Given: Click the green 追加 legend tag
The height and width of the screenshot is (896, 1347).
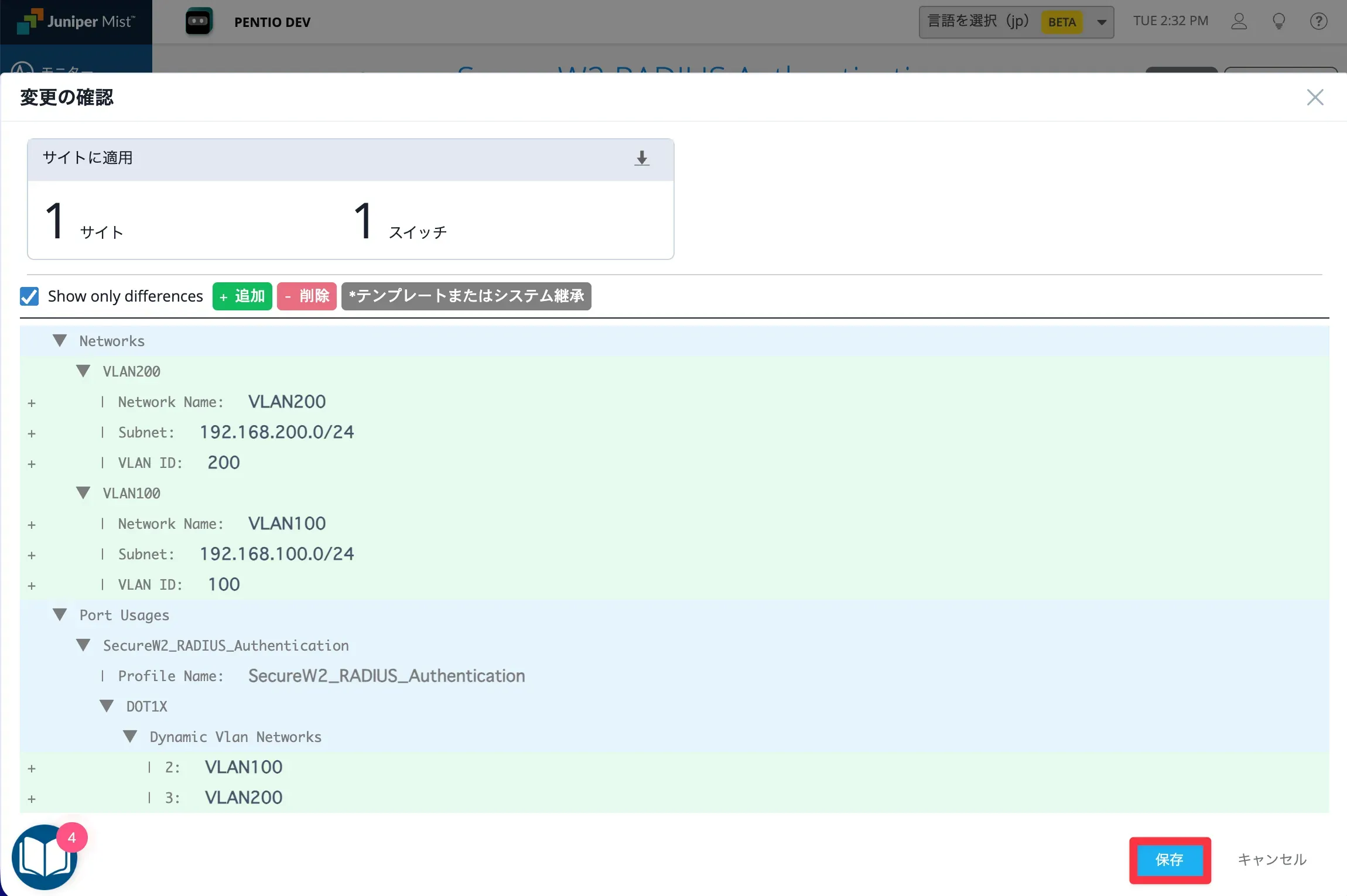Looking at the screenshot, I should [242, 296].
